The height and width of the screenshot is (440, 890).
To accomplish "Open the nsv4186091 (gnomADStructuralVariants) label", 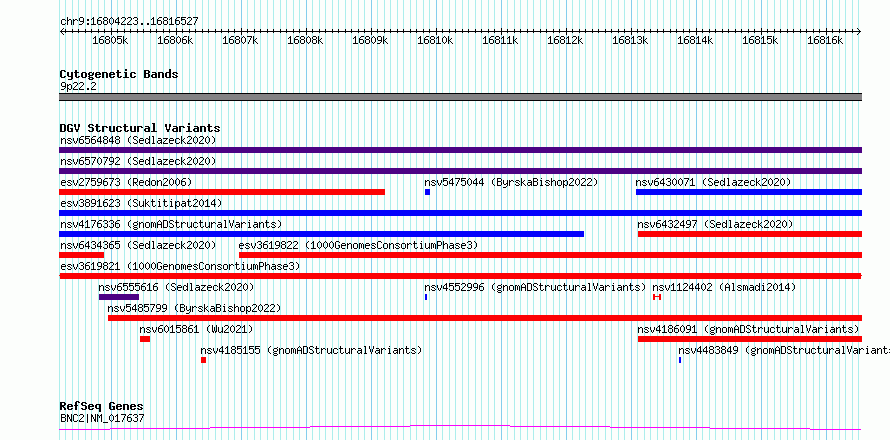I will point(748,329).
